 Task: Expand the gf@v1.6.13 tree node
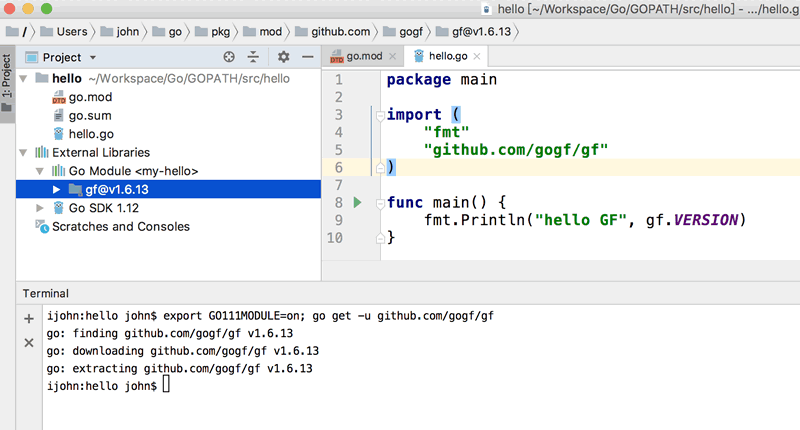pyautogui.click(x=57, y=189)
